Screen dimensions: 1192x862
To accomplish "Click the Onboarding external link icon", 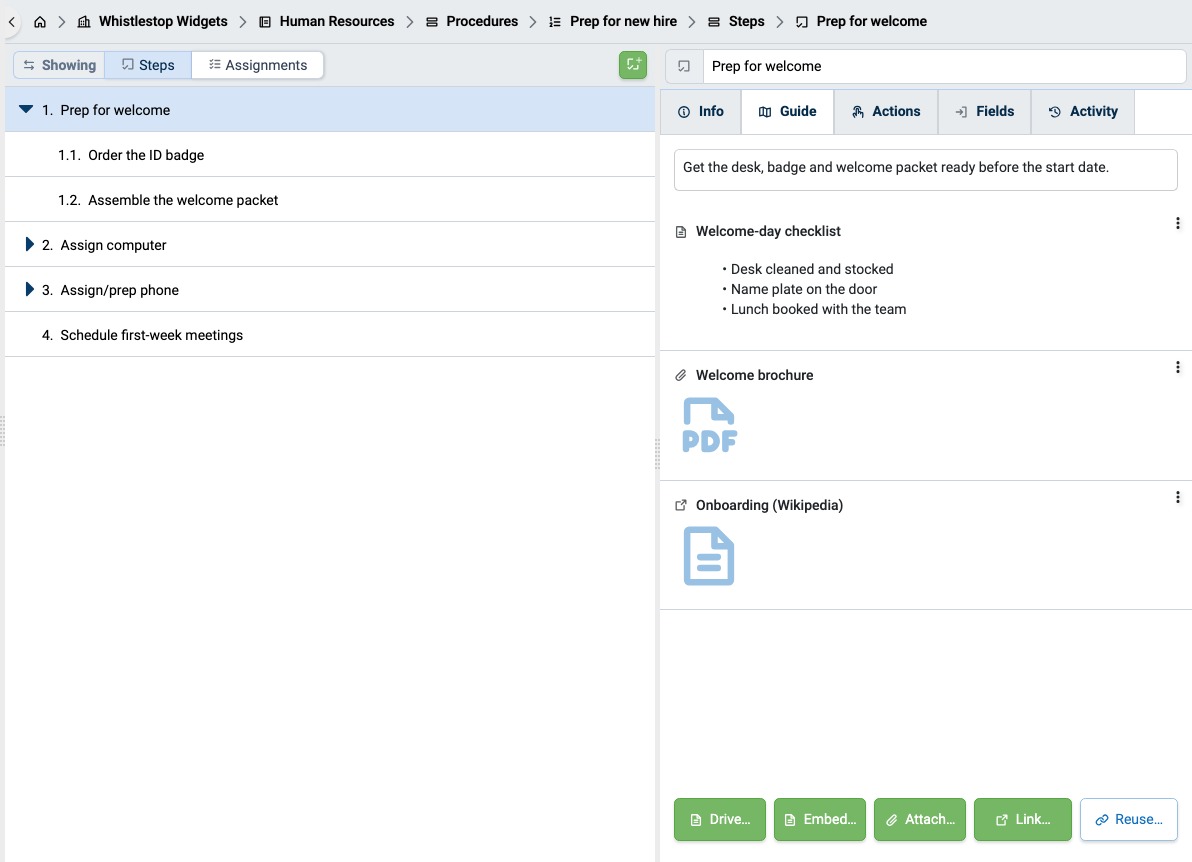I will point(681,505).
